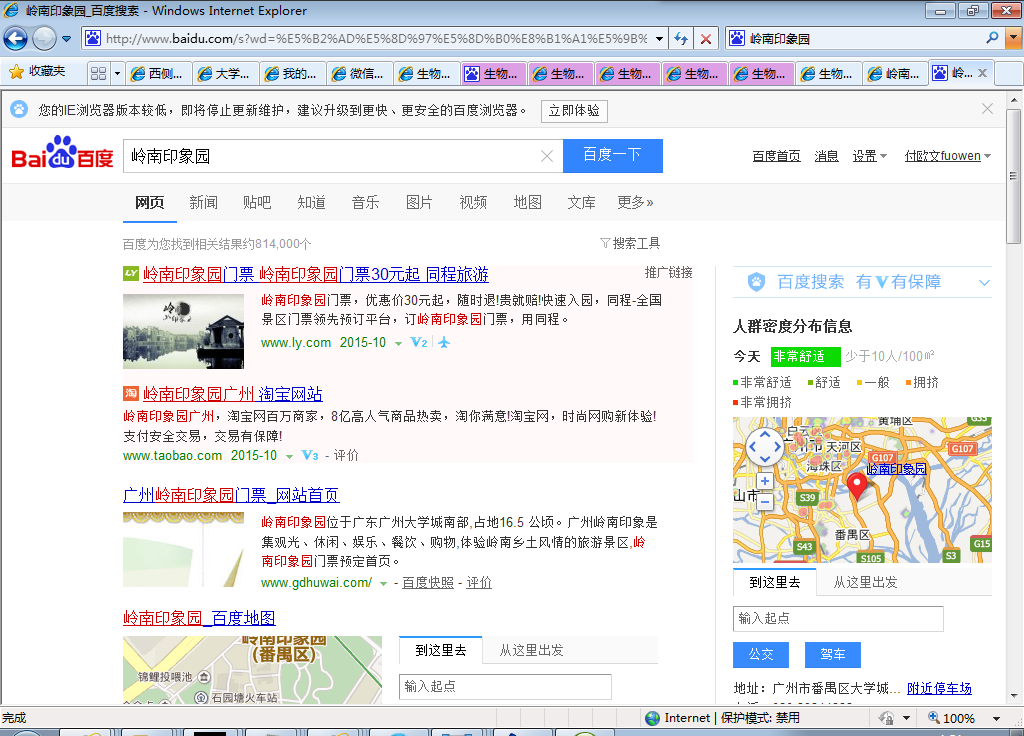Clear the Baidu search box with X
This screenshot has width=1024, height=736.
[547, 156]
